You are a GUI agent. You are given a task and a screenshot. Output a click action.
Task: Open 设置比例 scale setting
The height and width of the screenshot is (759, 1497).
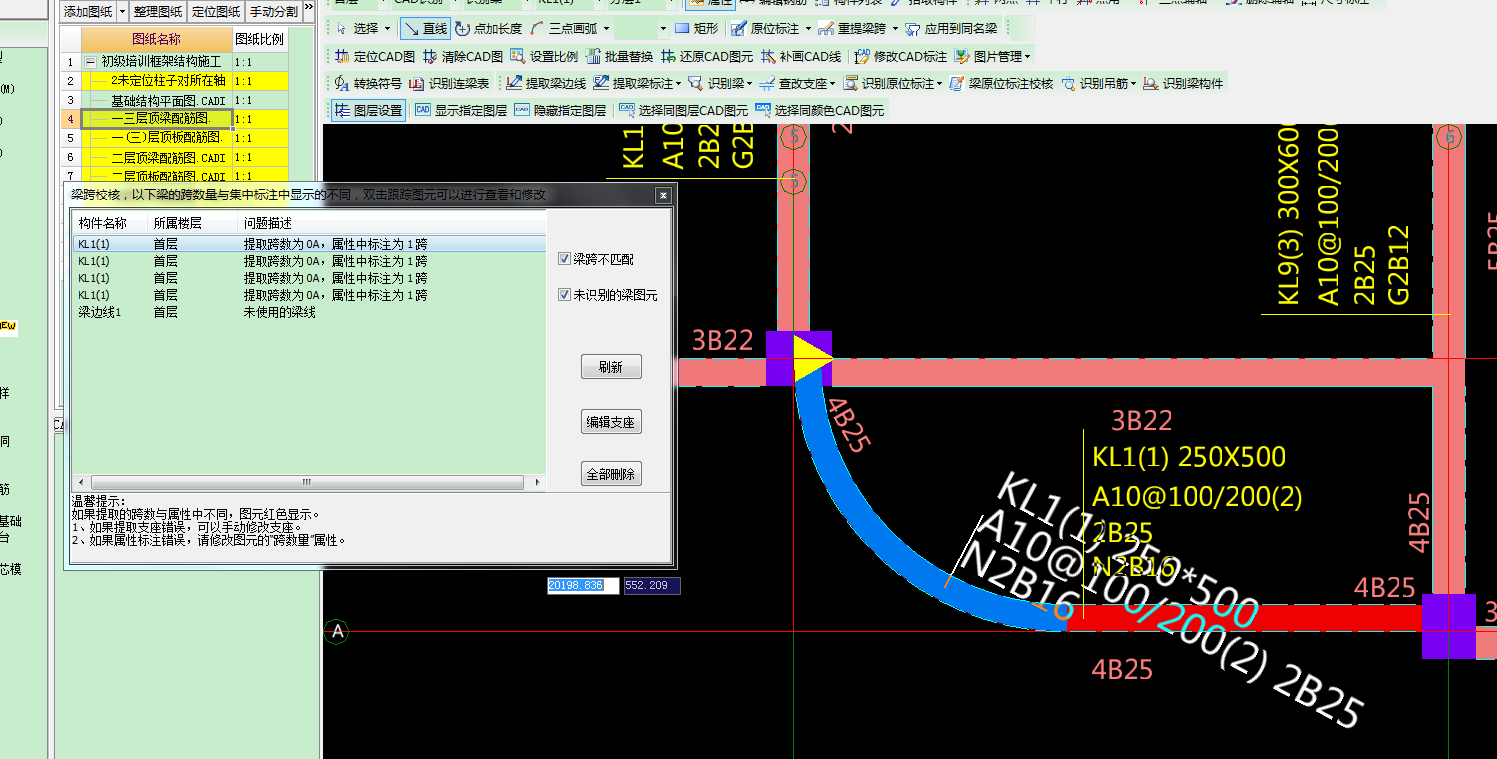coord(545,57)
